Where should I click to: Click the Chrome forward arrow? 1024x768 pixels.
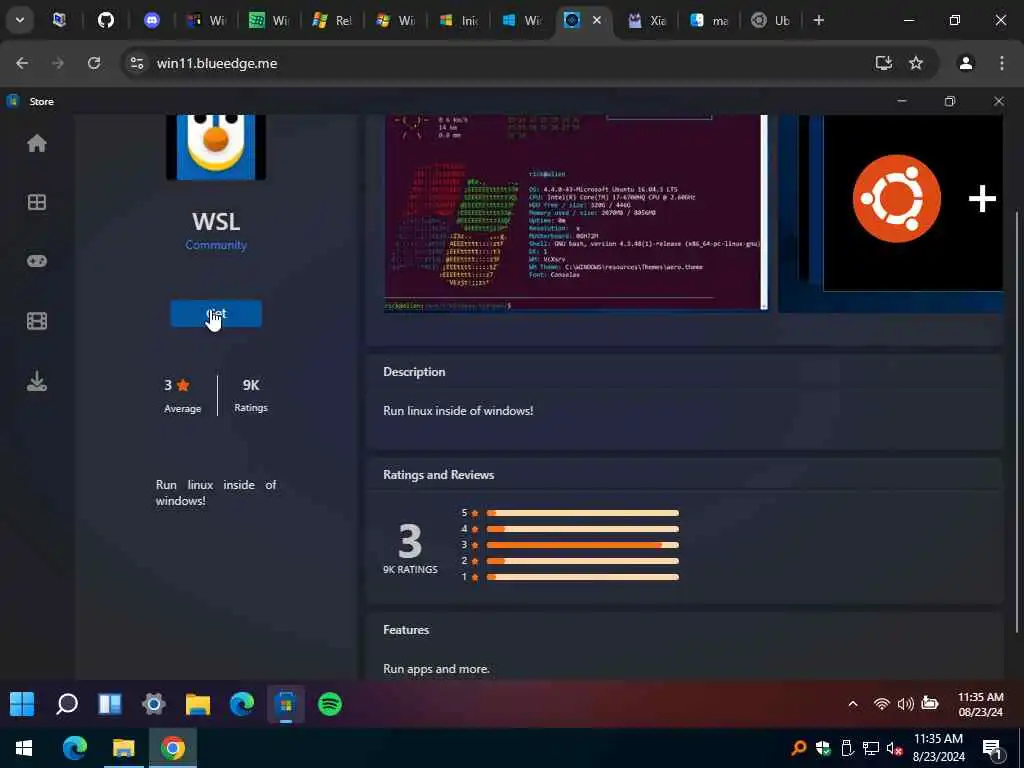(58, 63)
